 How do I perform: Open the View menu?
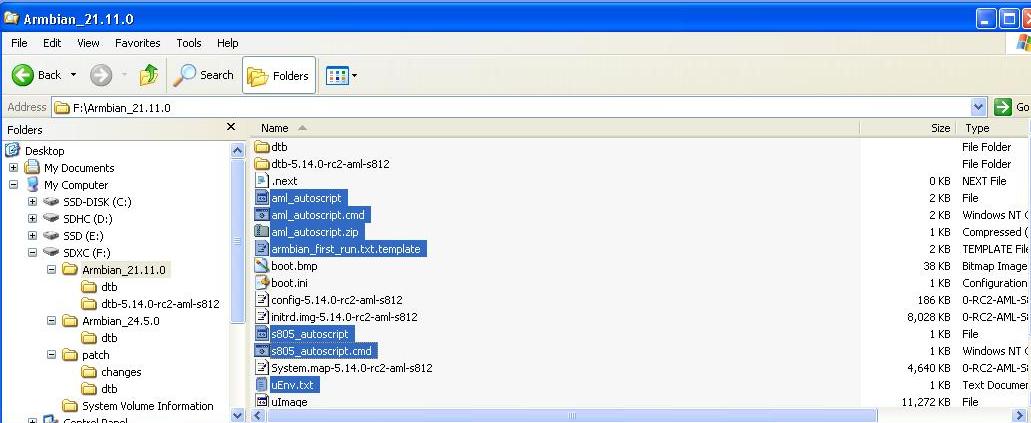click(88, 43)
